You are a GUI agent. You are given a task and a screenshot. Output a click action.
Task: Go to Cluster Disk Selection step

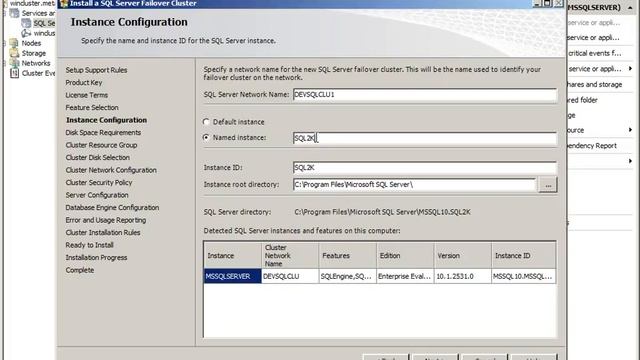(x=98, y=158)
